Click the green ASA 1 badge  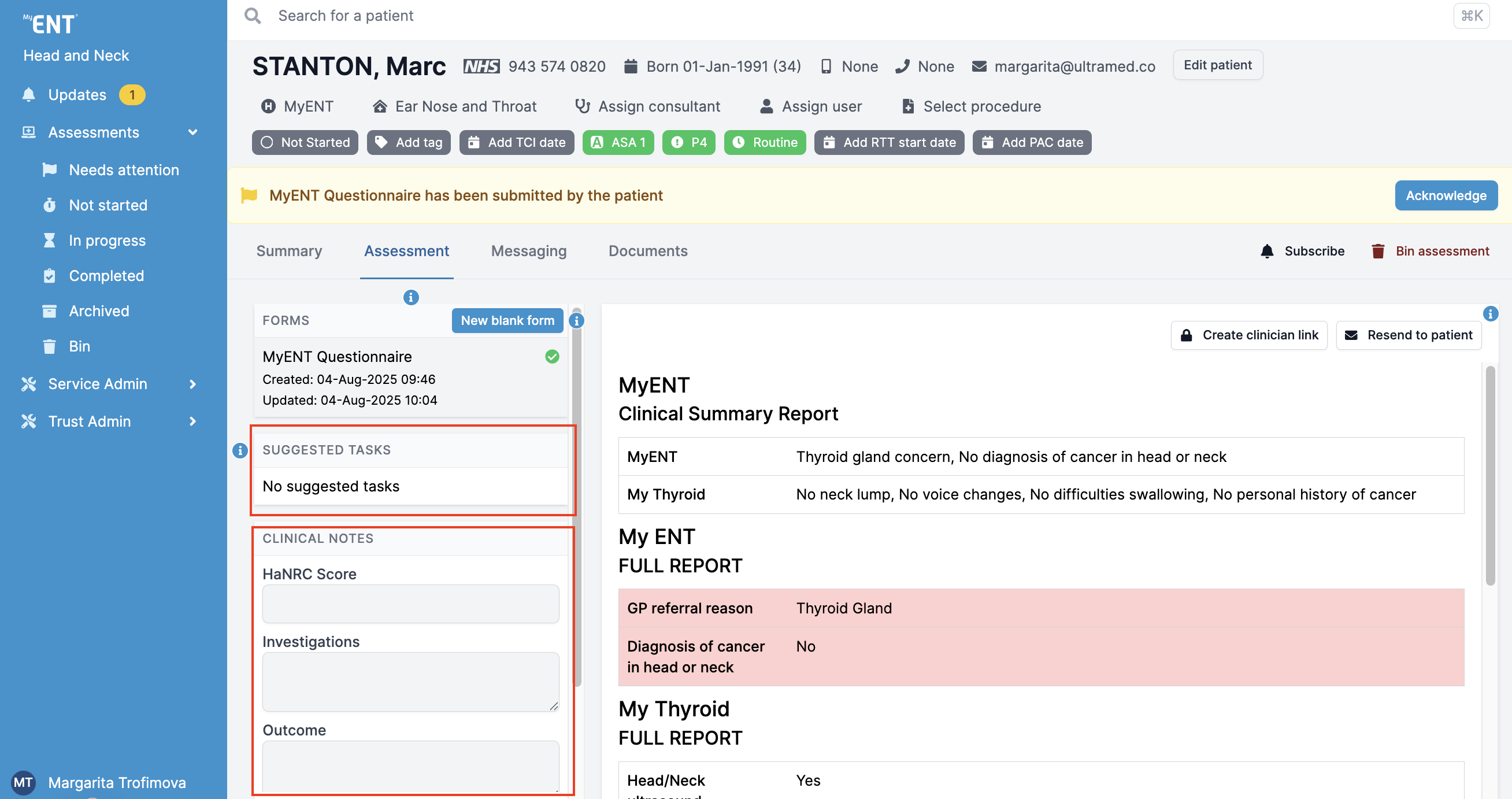(x=617, y=143)
